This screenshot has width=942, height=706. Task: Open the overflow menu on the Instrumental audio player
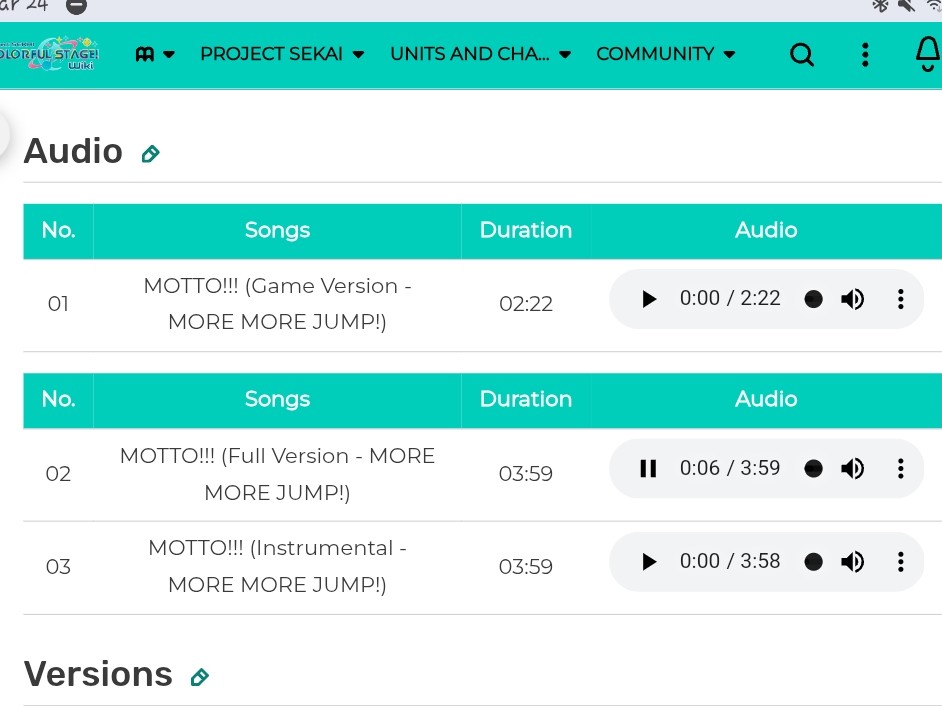[900, 561]
